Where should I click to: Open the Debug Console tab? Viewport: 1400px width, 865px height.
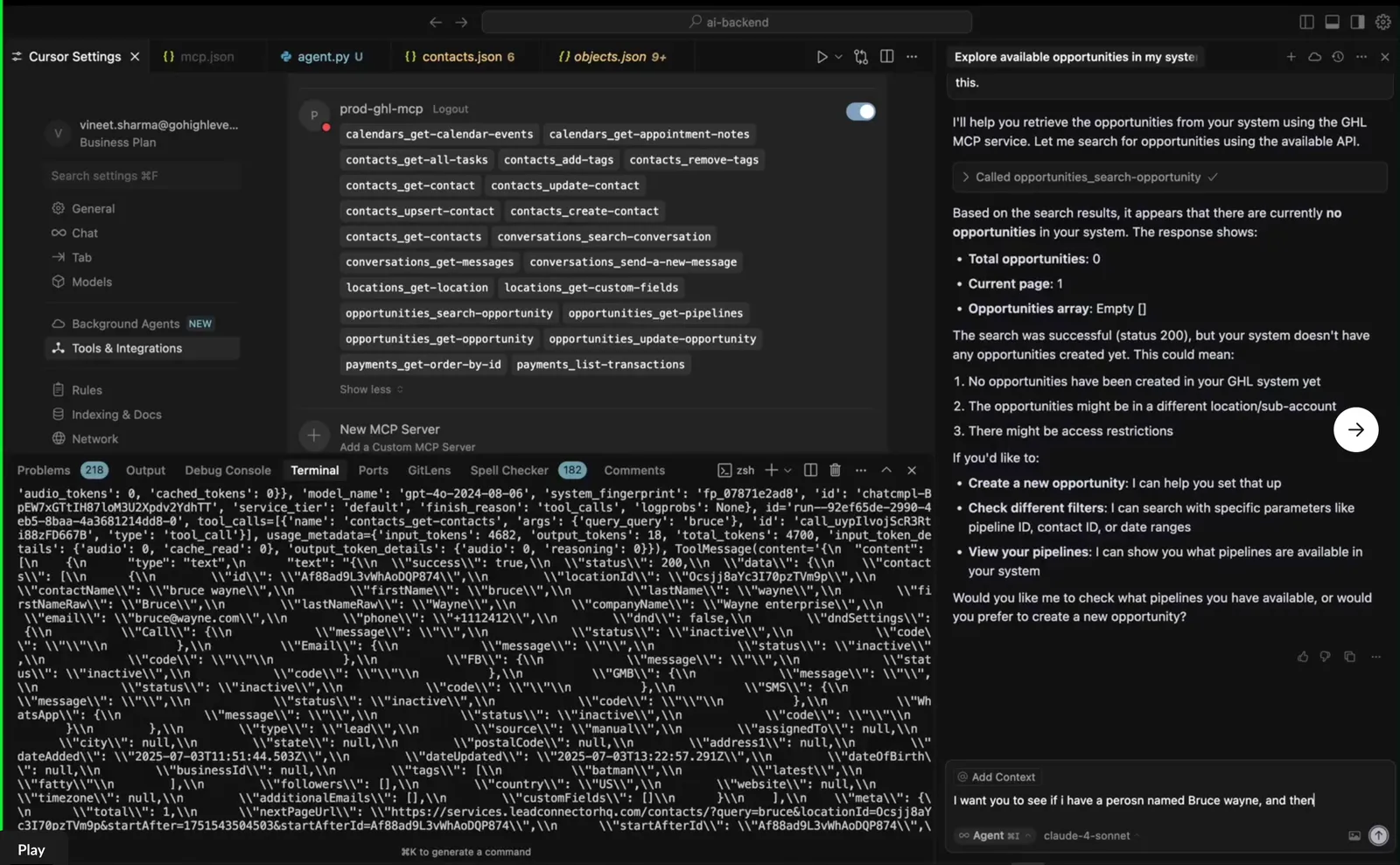point(227,471)
